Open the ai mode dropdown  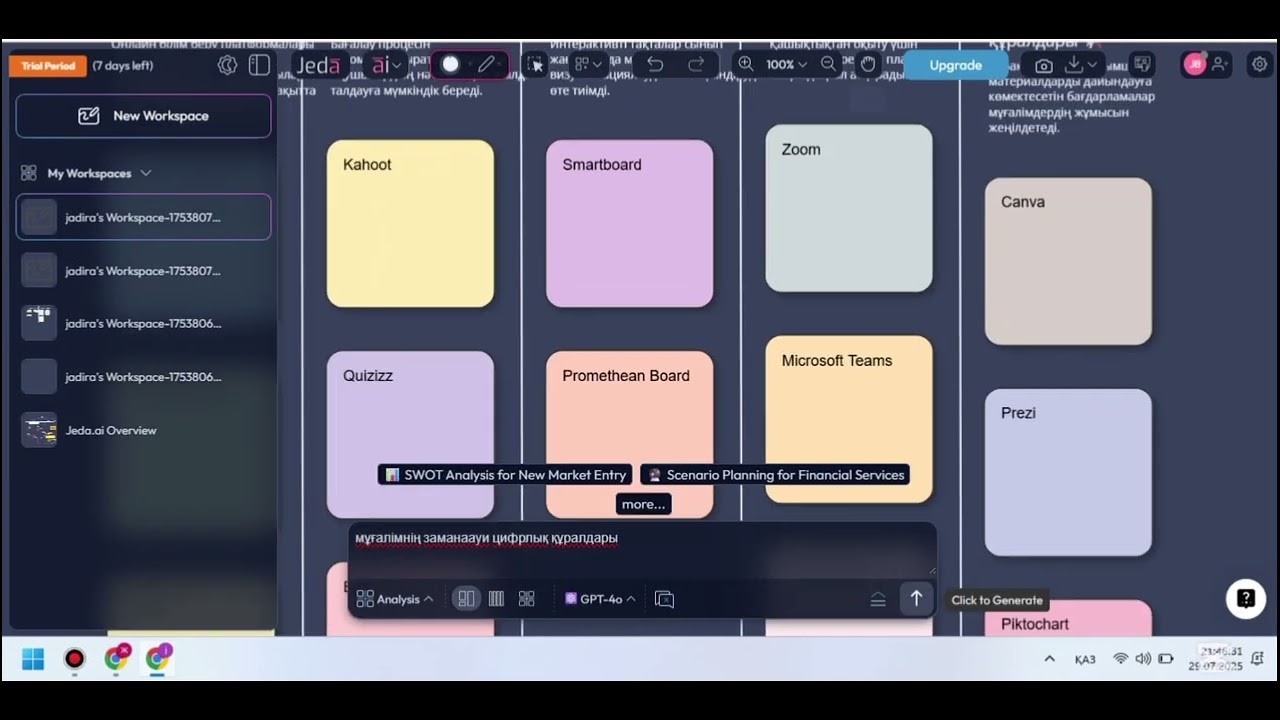(x=387, y=65)
